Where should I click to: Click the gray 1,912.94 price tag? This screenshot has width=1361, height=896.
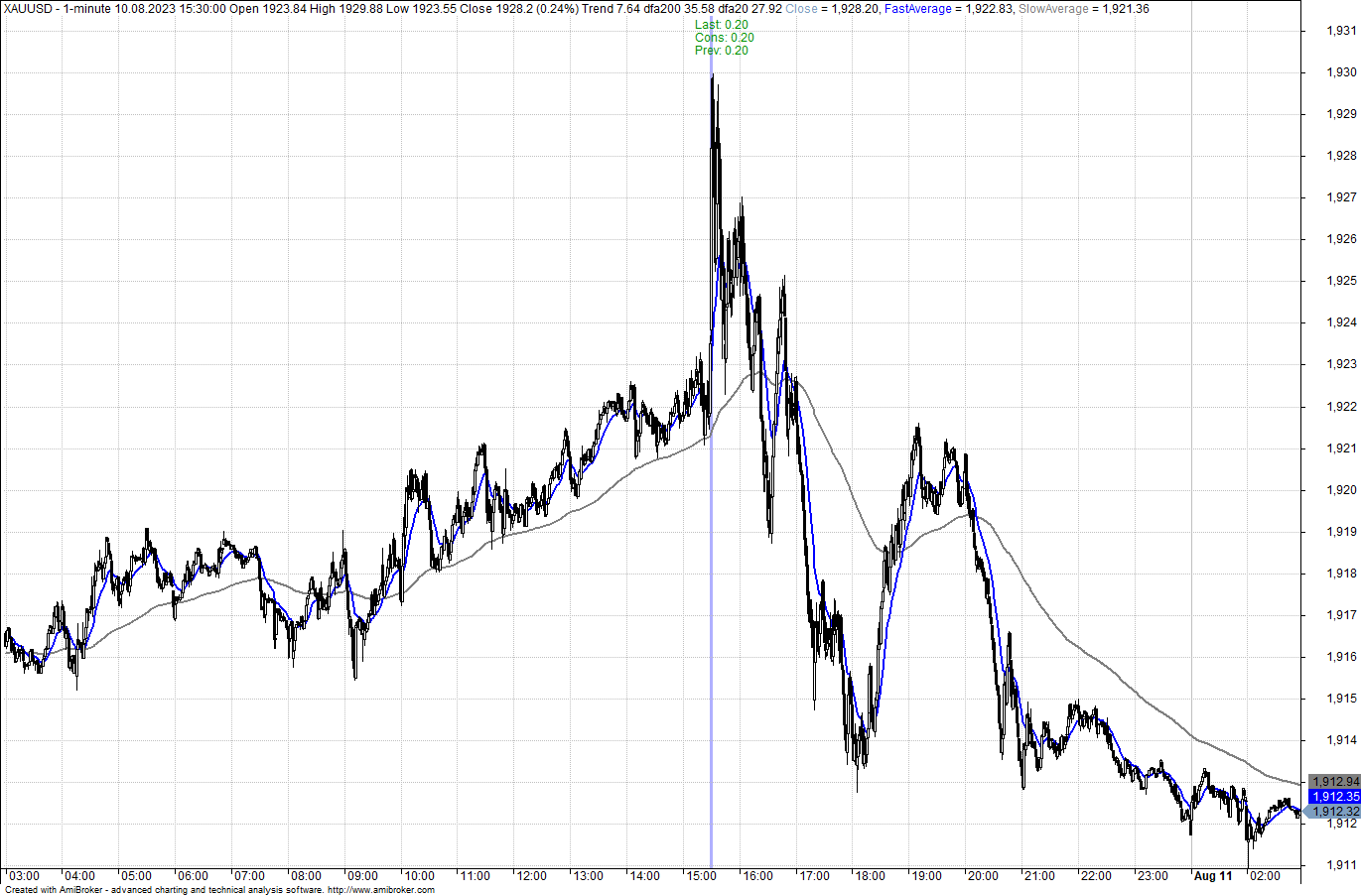pos(1334,782)
